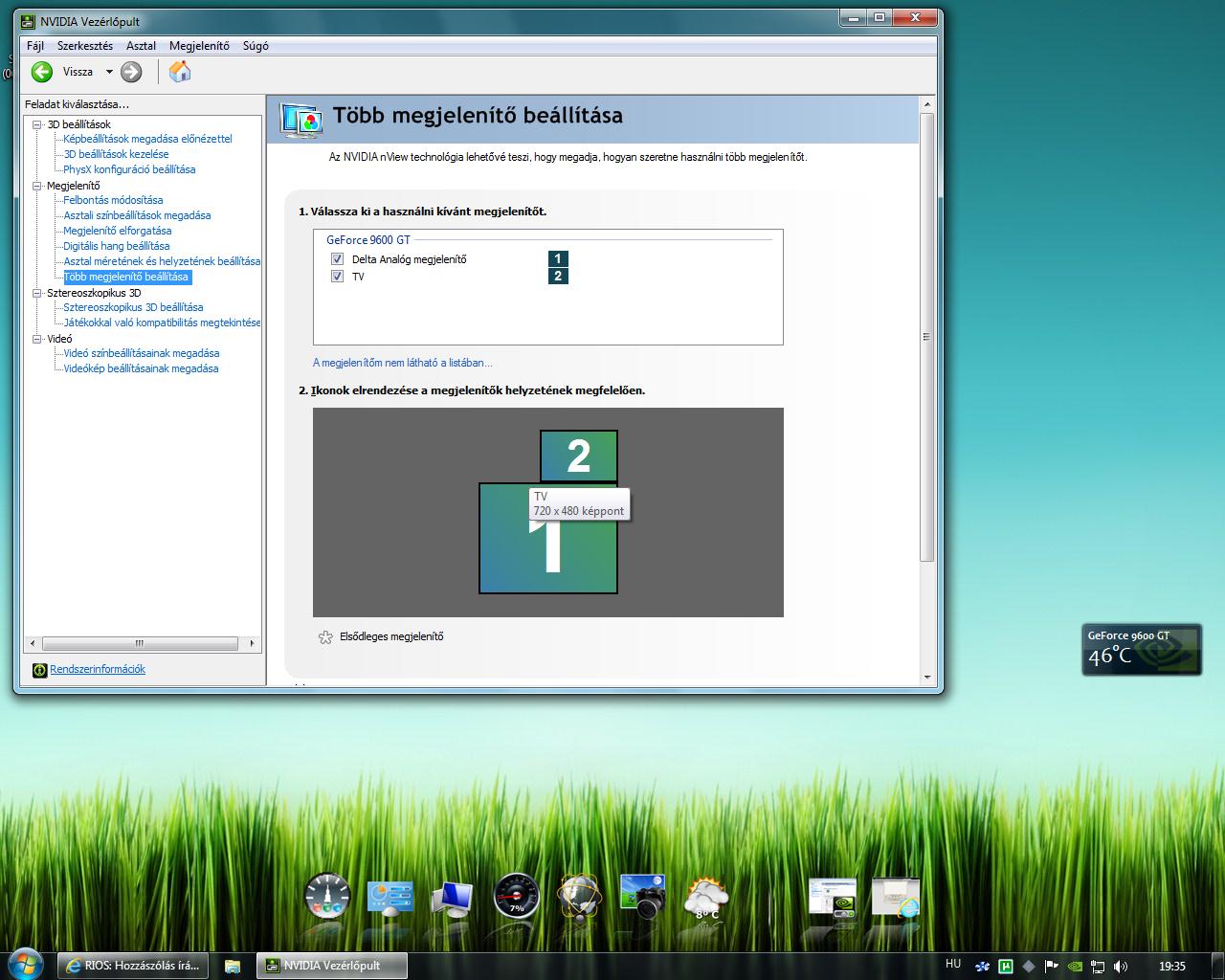Open the Back history dropdown arrow
Viewport: 1225px width, 980px height.
pos(109,72)
